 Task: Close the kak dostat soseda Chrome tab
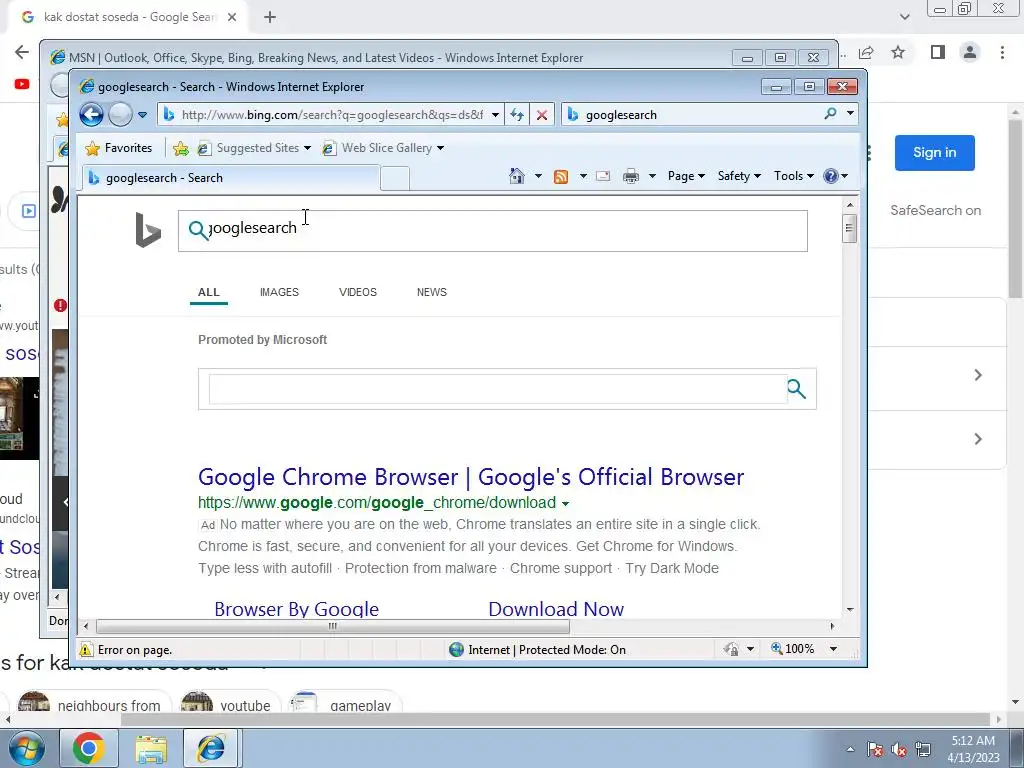(232, 18)
